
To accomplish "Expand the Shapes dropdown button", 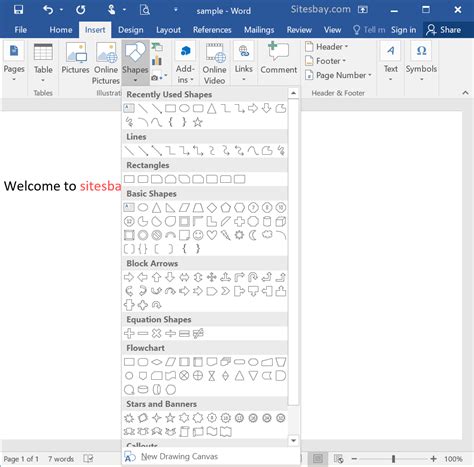I will [135, 63].
